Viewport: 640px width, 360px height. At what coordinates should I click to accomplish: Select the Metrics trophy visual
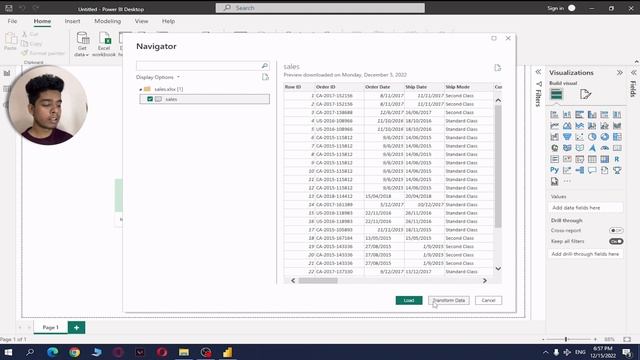click(x=617, y=170)
